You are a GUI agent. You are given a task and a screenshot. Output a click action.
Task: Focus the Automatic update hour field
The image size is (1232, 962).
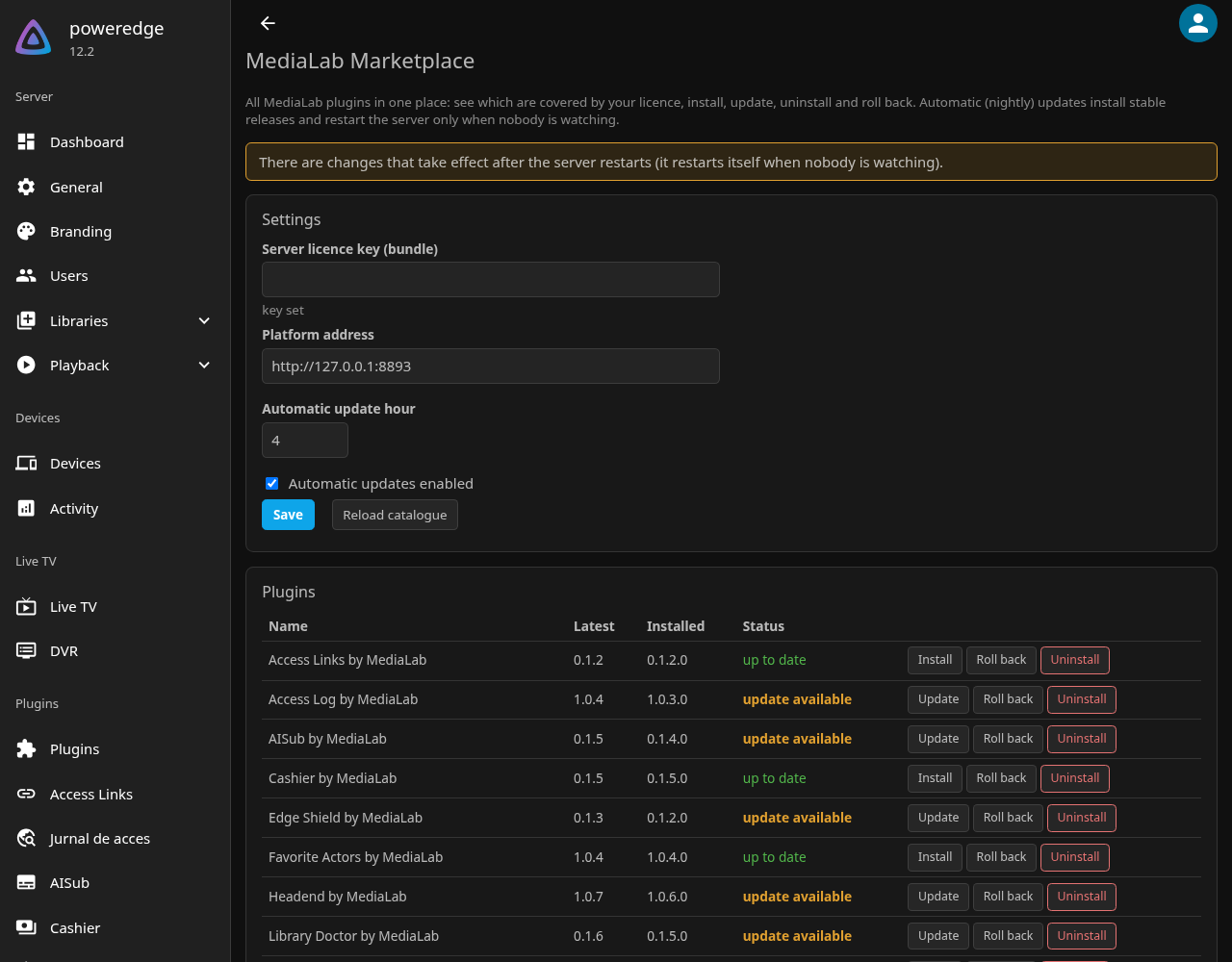pyautogui.click(x=305, y=440)
